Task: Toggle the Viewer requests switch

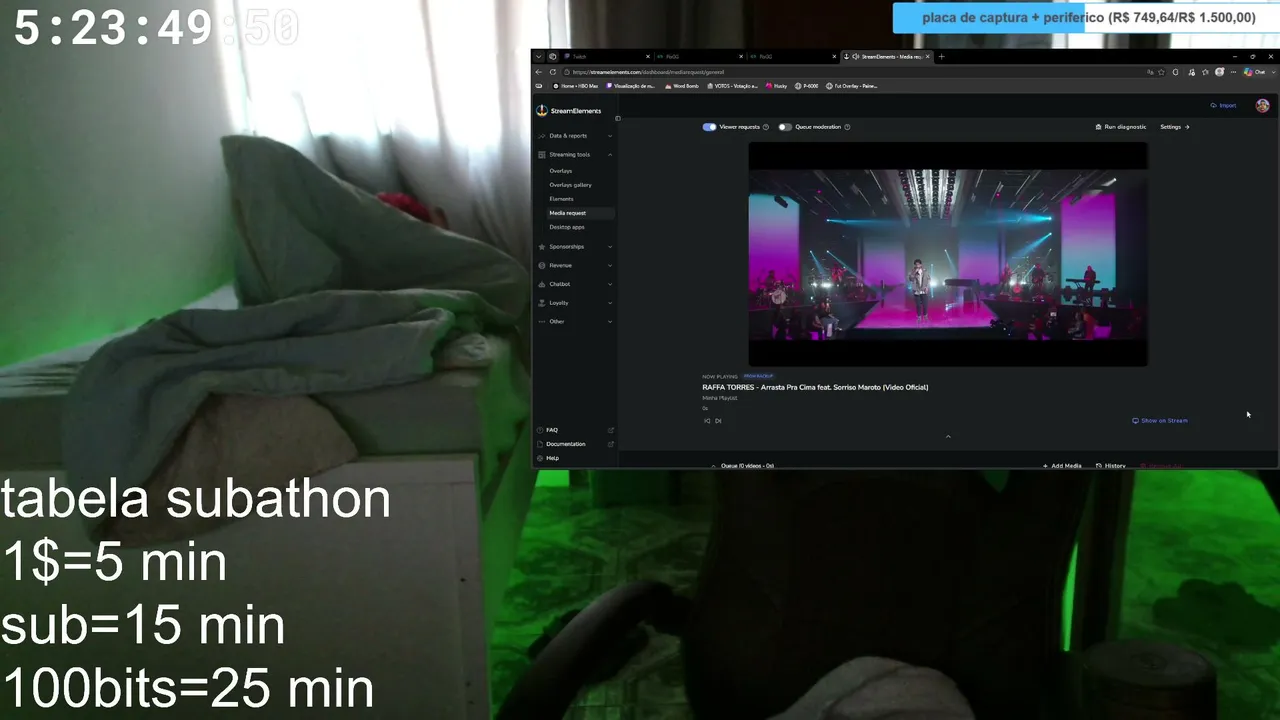Action: [709, 127]
